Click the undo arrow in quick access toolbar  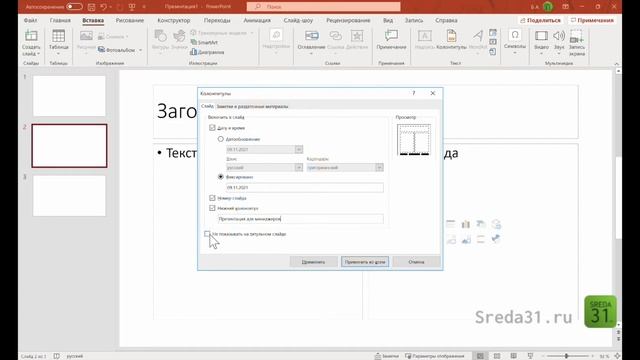point(104,7)
